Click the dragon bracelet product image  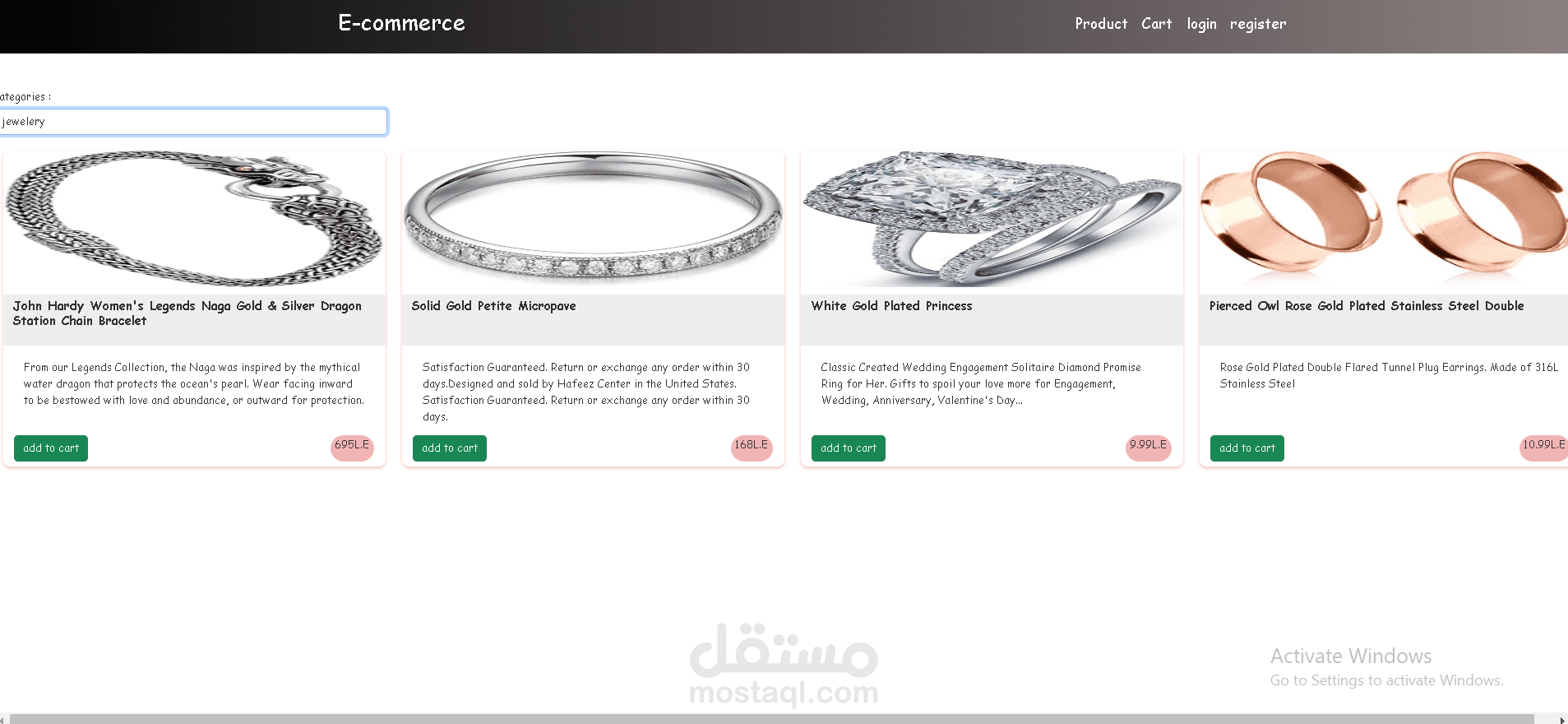[x=194, y=220]
